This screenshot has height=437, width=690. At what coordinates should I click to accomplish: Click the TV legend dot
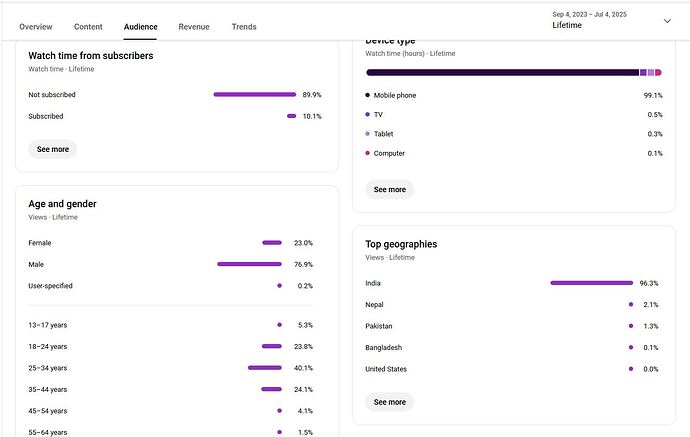[367, 114]
